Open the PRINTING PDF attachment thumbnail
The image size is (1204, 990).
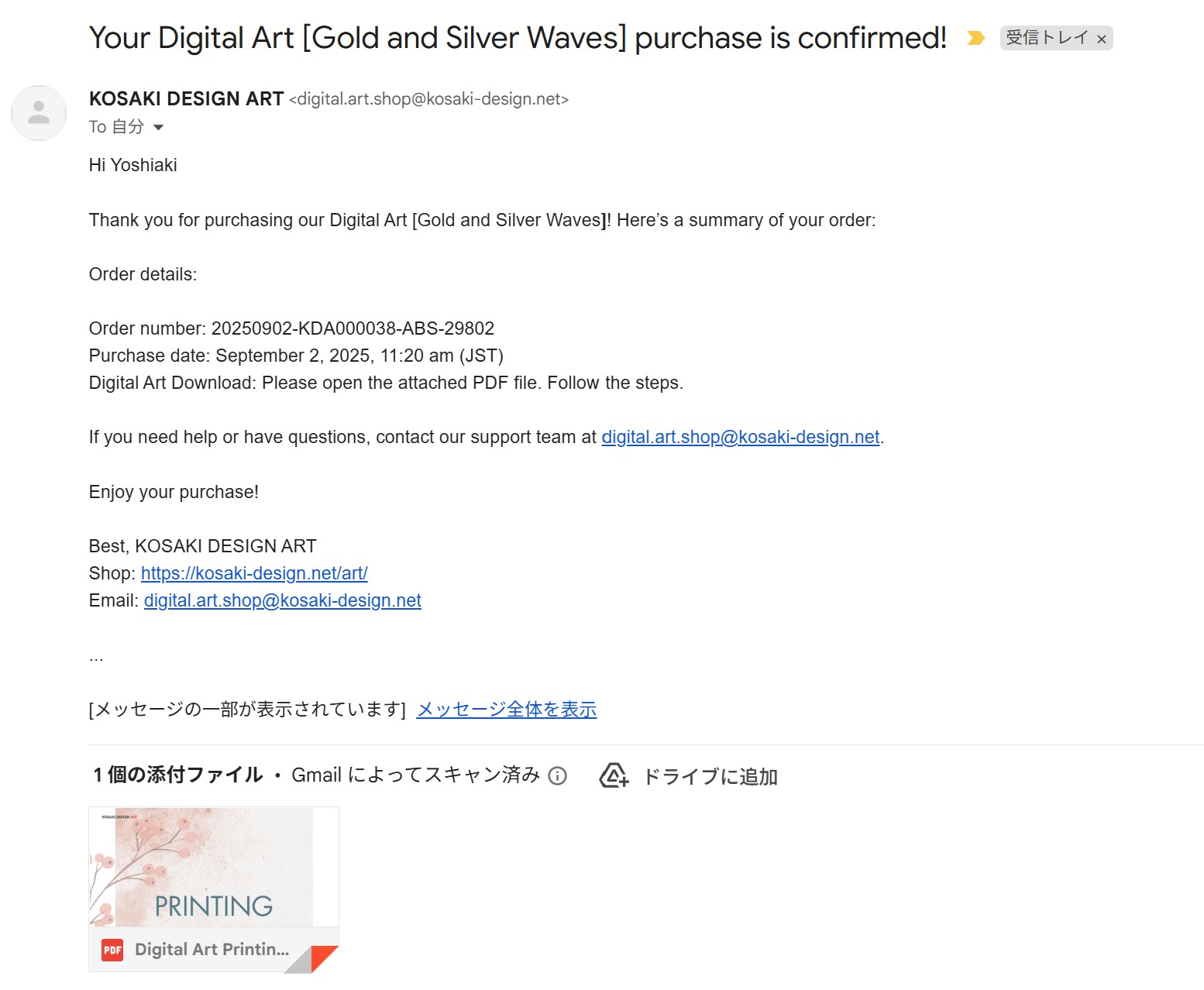[x=213, y=867]
